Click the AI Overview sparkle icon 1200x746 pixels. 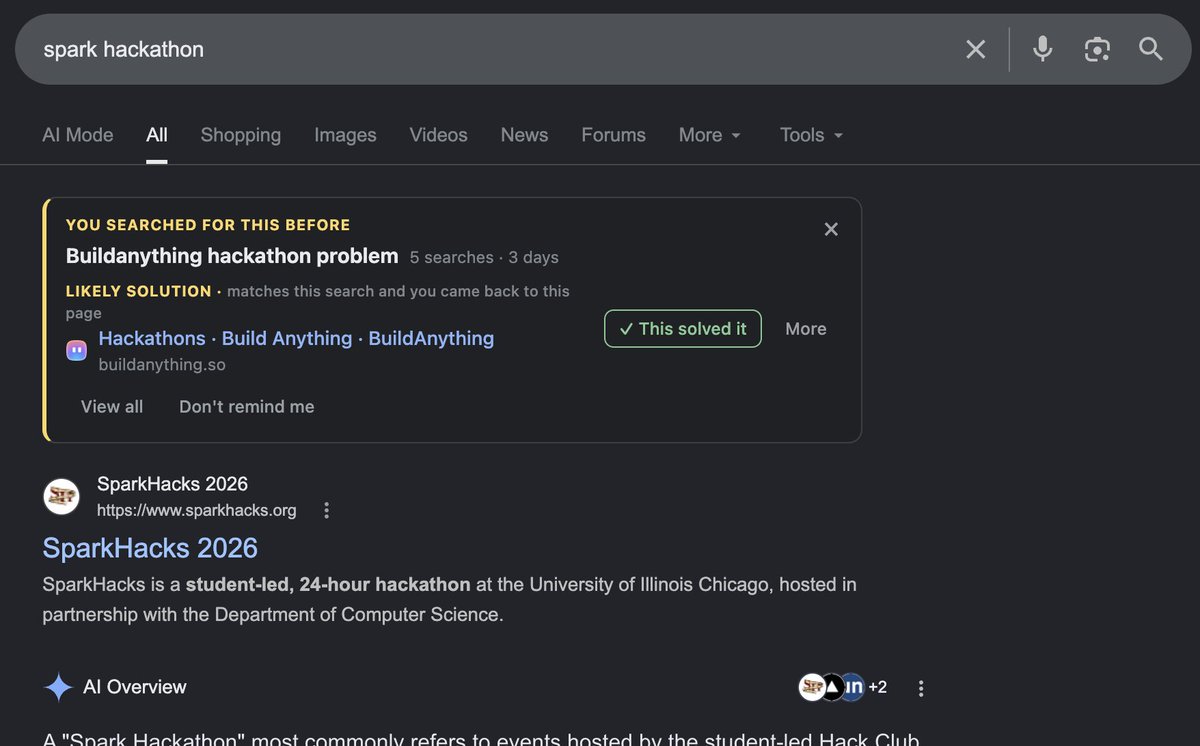(59, 687)
